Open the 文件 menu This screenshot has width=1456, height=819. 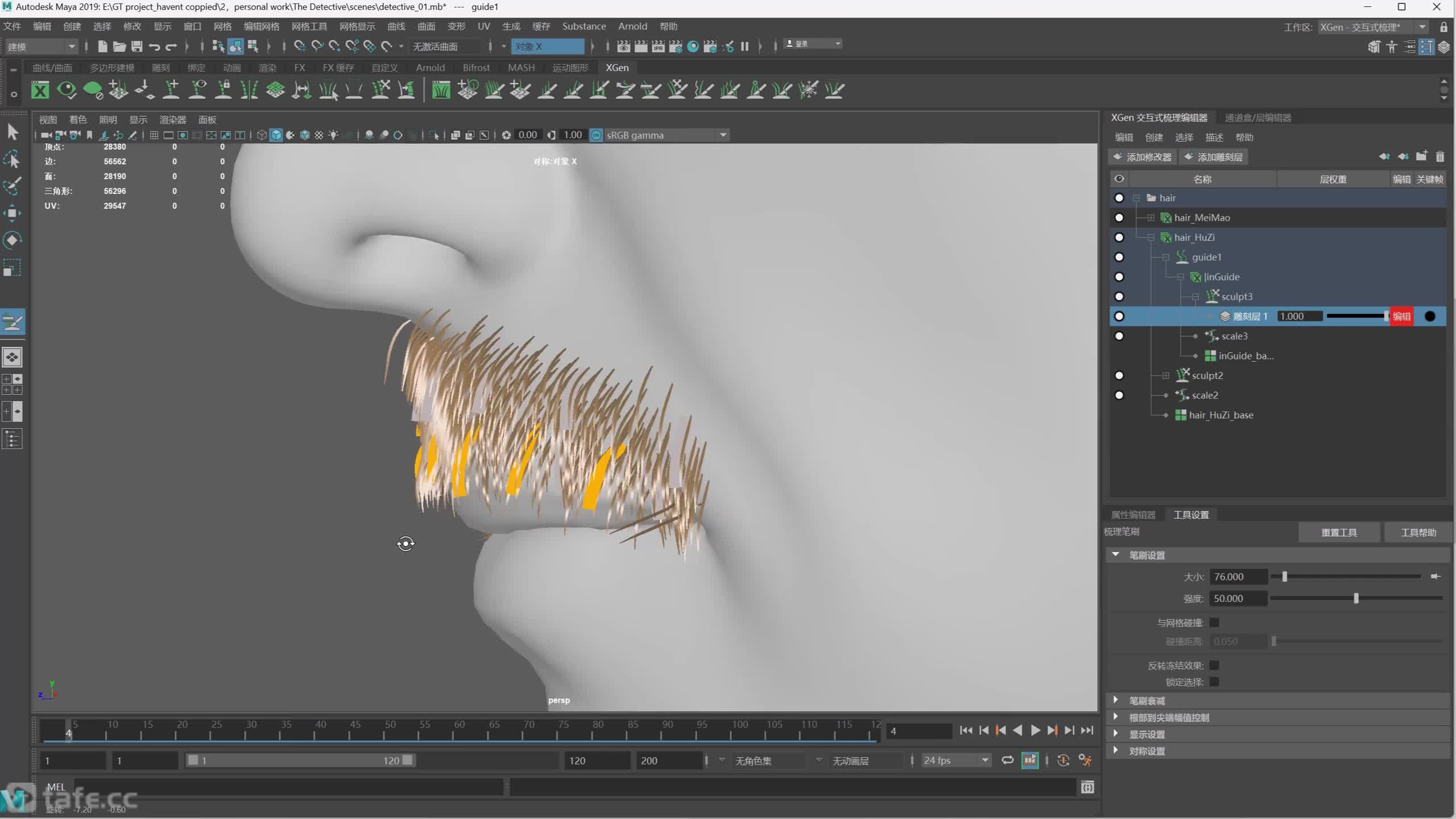pyautogui.click(x=12, y=26)
